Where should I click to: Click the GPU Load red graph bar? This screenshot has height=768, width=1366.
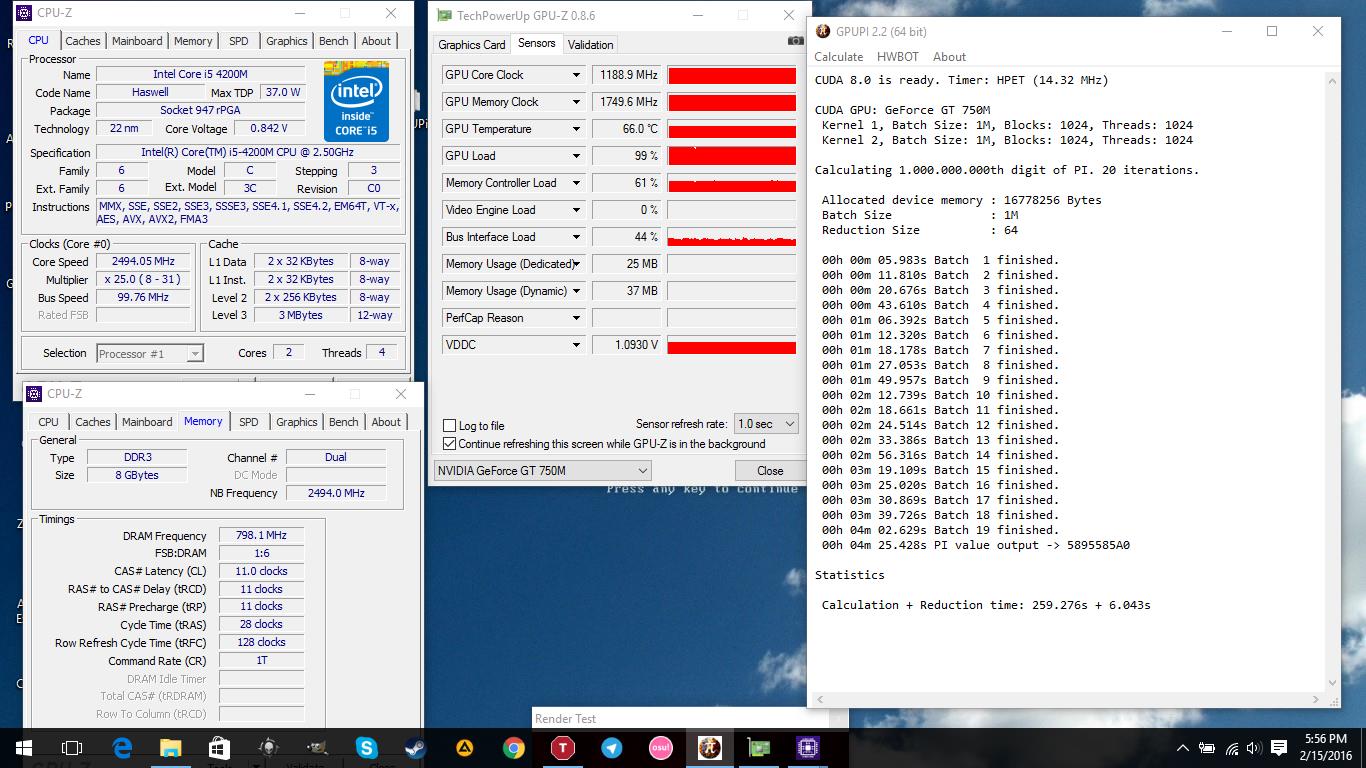coord(732,156)
